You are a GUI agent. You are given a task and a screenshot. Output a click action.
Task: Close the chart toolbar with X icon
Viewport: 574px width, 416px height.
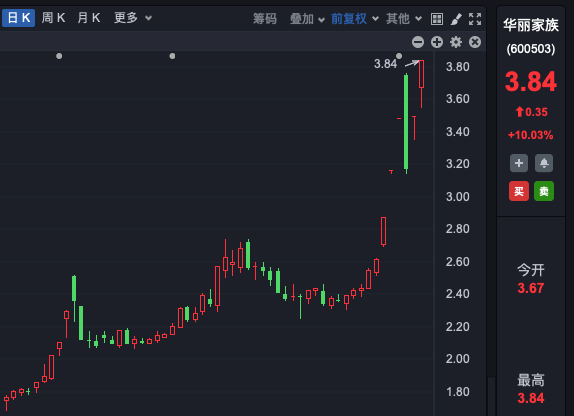click(475, 42)
